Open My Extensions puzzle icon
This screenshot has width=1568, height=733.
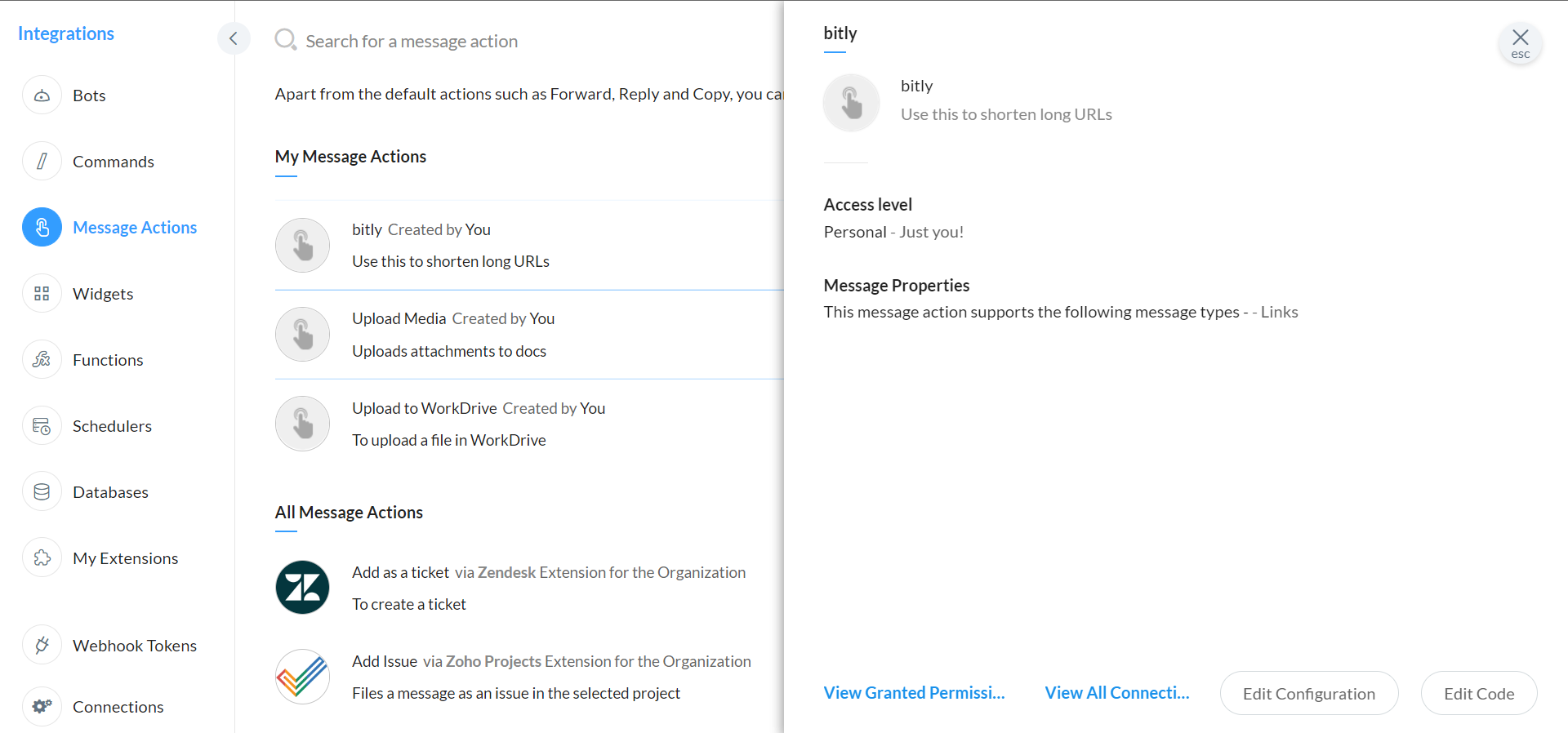point(42,558)
